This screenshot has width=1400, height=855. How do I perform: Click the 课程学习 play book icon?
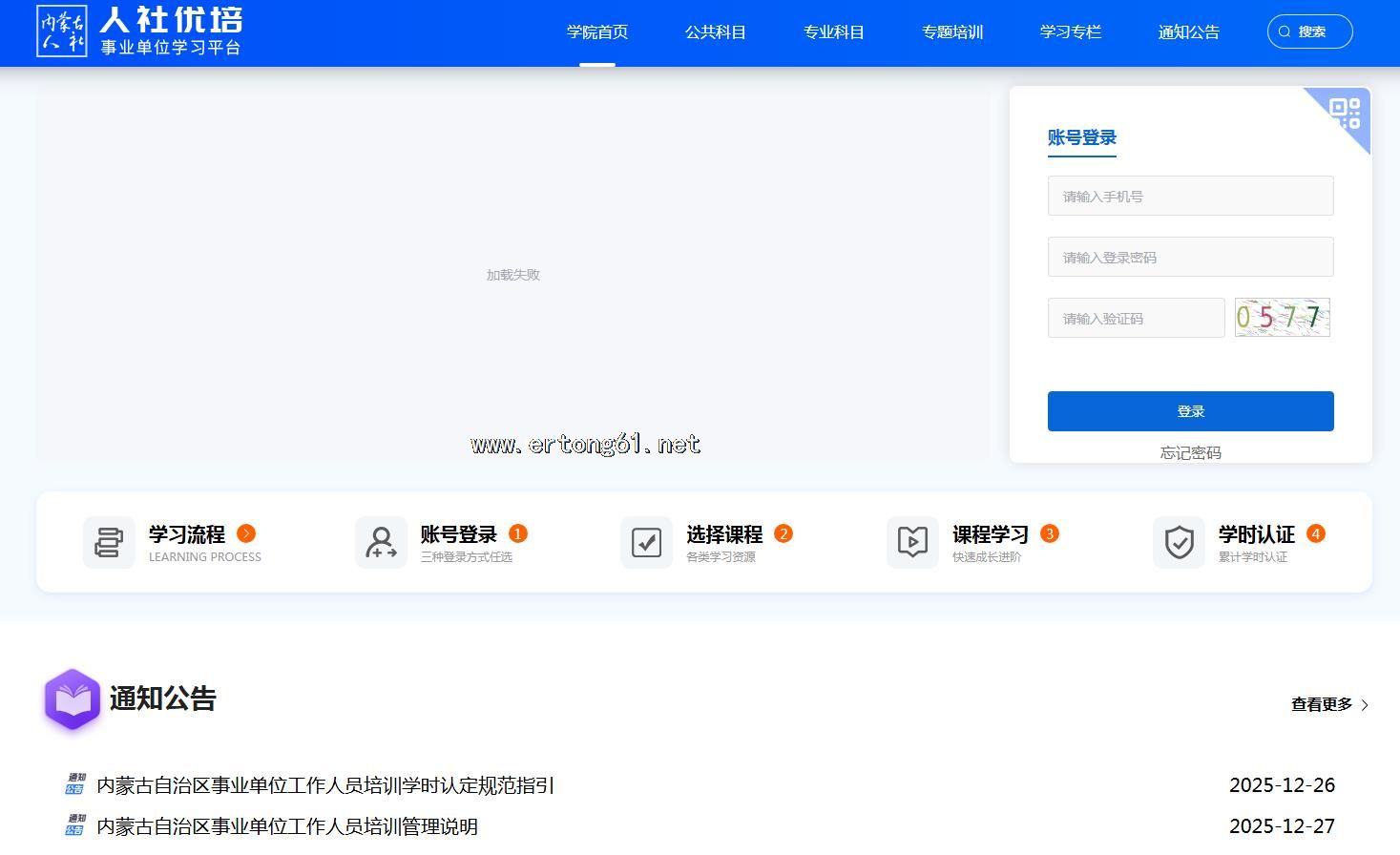(912, 542)
